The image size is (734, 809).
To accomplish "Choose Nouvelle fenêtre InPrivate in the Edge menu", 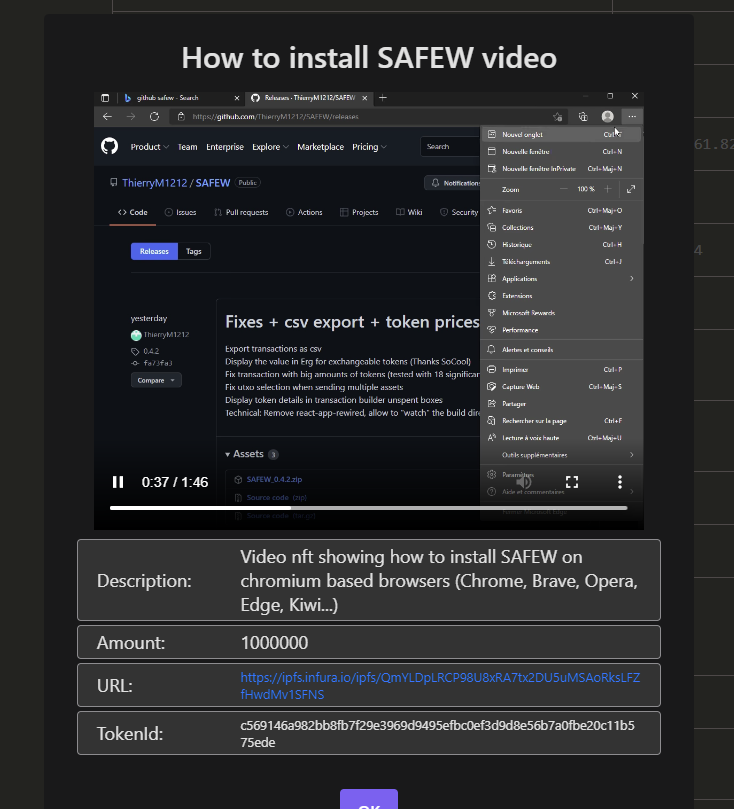I will coord(562,169).
